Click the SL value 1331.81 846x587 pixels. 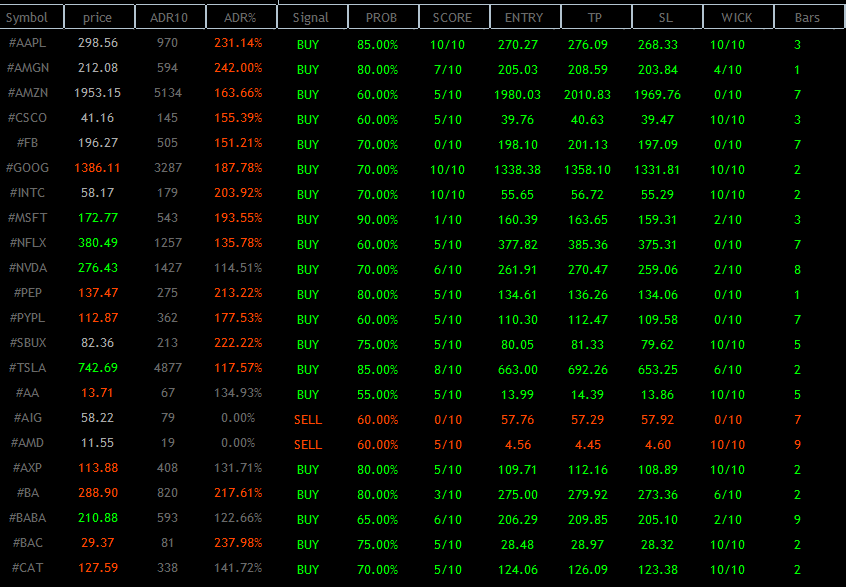[658, 169]
